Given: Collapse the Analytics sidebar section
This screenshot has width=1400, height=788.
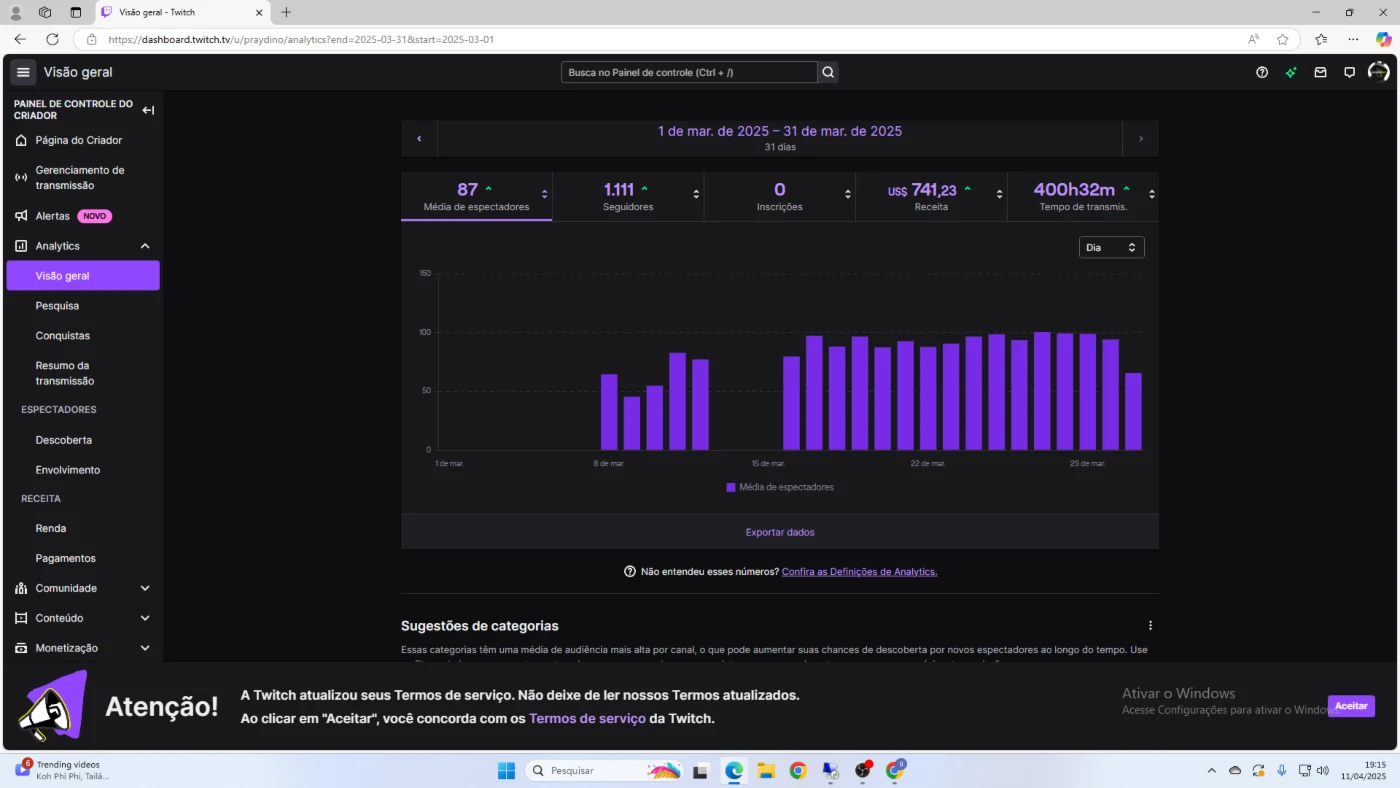Looking at the screenshot, I should [145, 246].
